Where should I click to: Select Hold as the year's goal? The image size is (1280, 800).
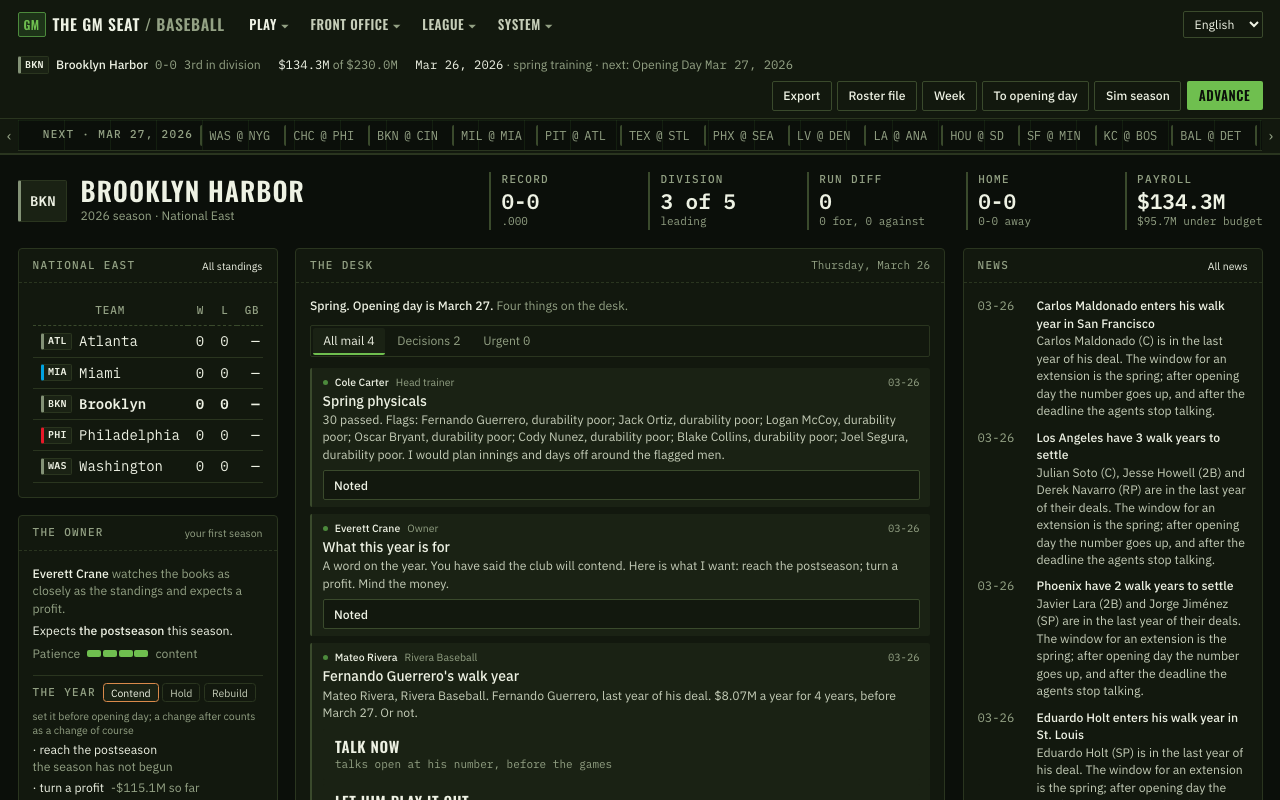(181, 693)
